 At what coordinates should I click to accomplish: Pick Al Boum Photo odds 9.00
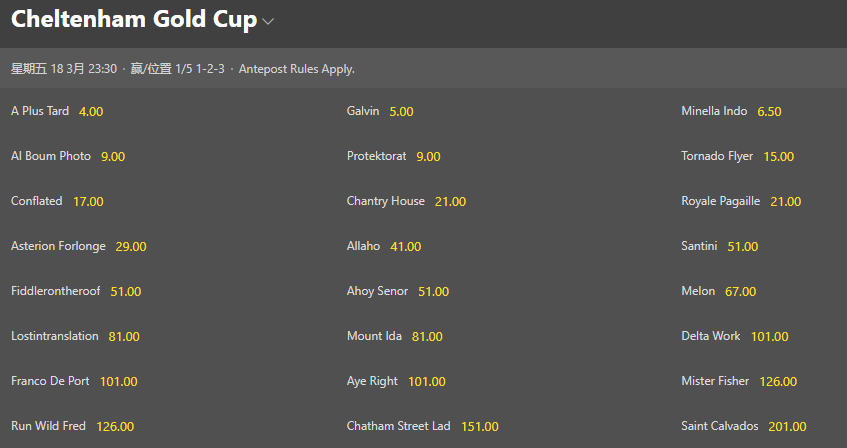click(x=112, y=156)
